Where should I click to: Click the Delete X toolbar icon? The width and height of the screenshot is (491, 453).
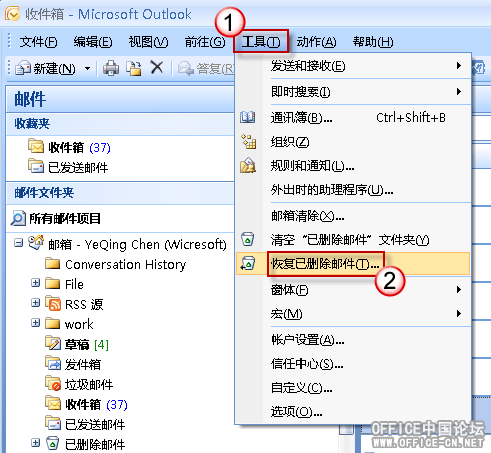[157, 68]
